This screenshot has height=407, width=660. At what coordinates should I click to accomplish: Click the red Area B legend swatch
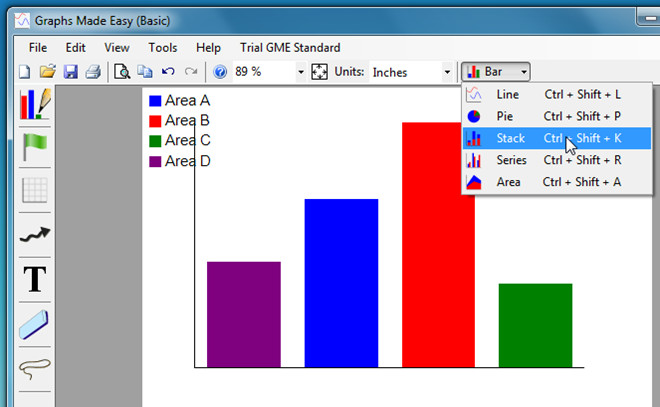[155, 121]
